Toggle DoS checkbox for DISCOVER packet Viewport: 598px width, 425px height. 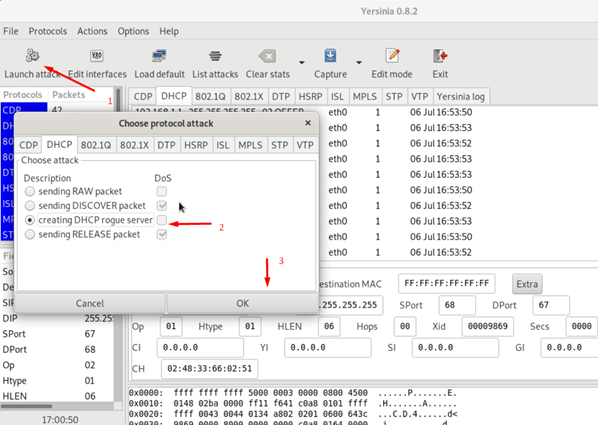point(162,206)
